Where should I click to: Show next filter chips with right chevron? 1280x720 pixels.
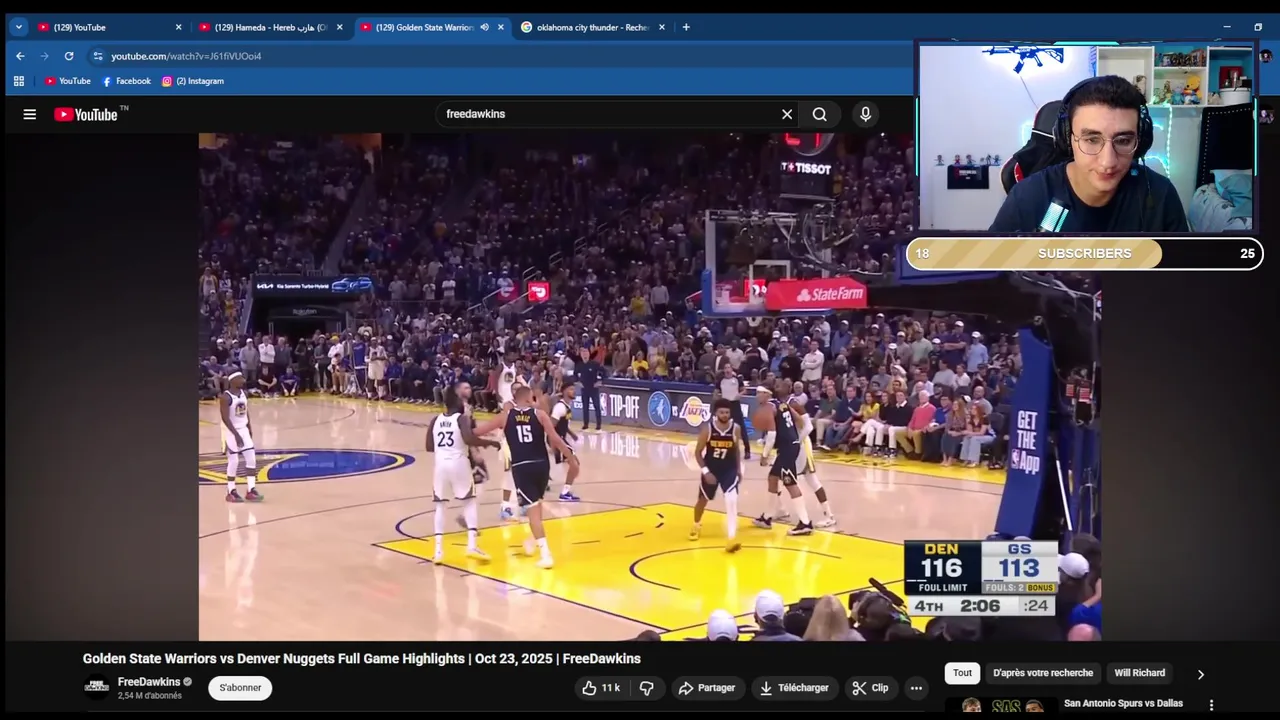[x=1201, y=674]
